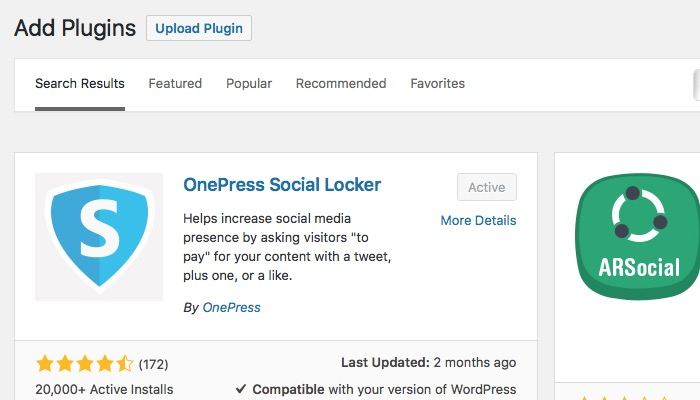Screen dimensions: 700x400
Task: Click the Upload Plugin button
Action: 198,28
